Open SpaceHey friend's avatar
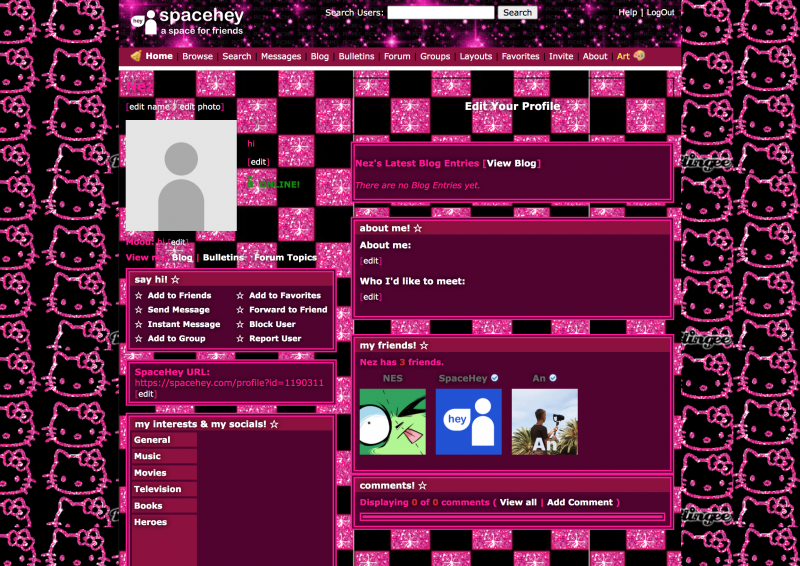Screen dimensions: 800x566 (x=468, y=422)
